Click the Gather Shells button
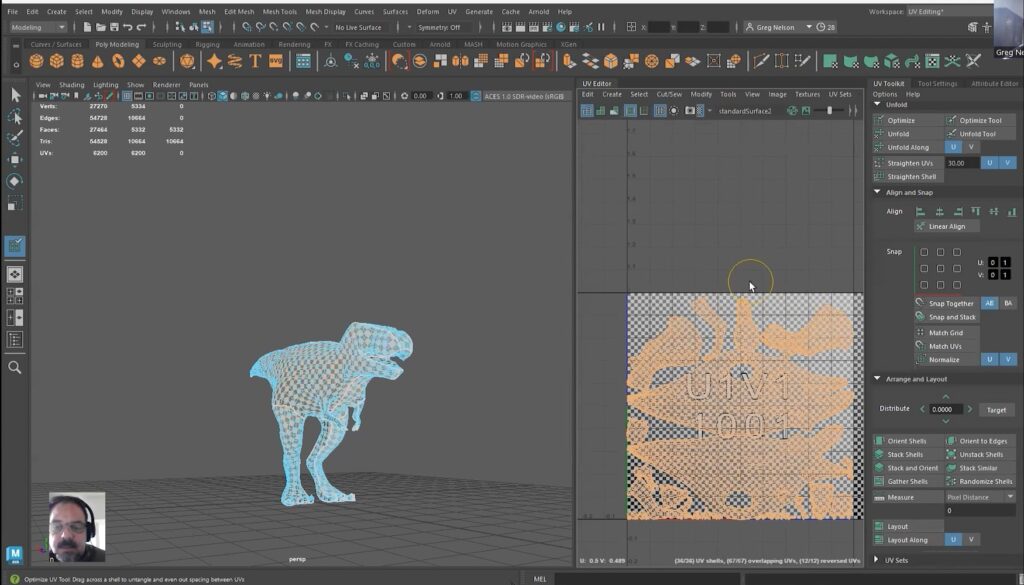Image resolution: width=1024 pixels, height=585 pixels. [908, 482]
